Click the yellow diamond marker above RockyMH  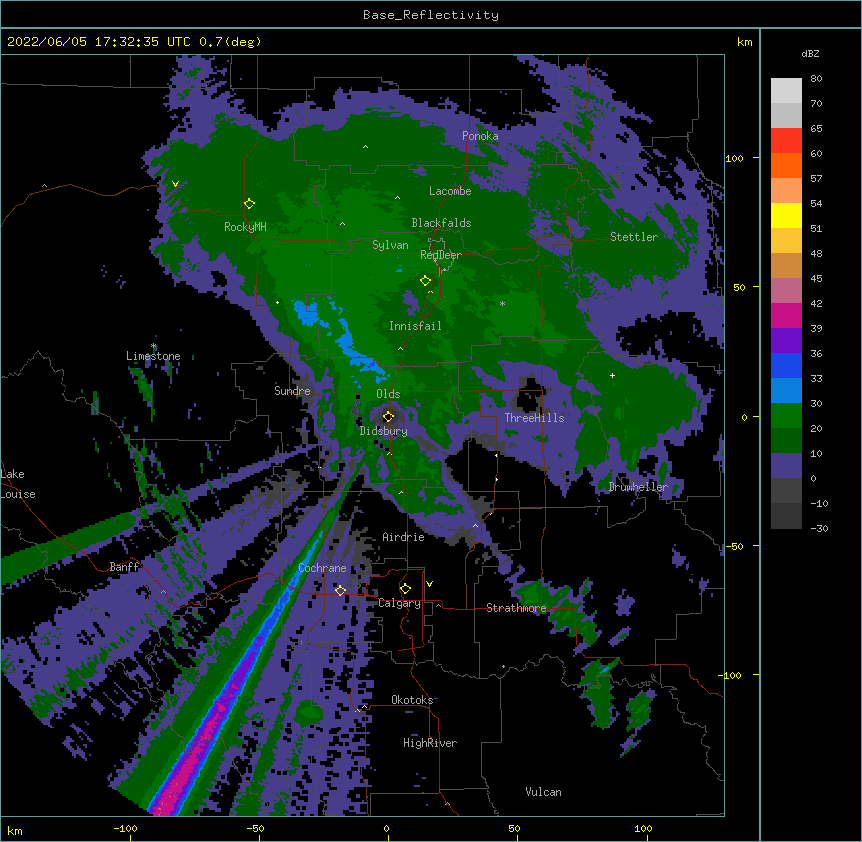pos(249,204)
